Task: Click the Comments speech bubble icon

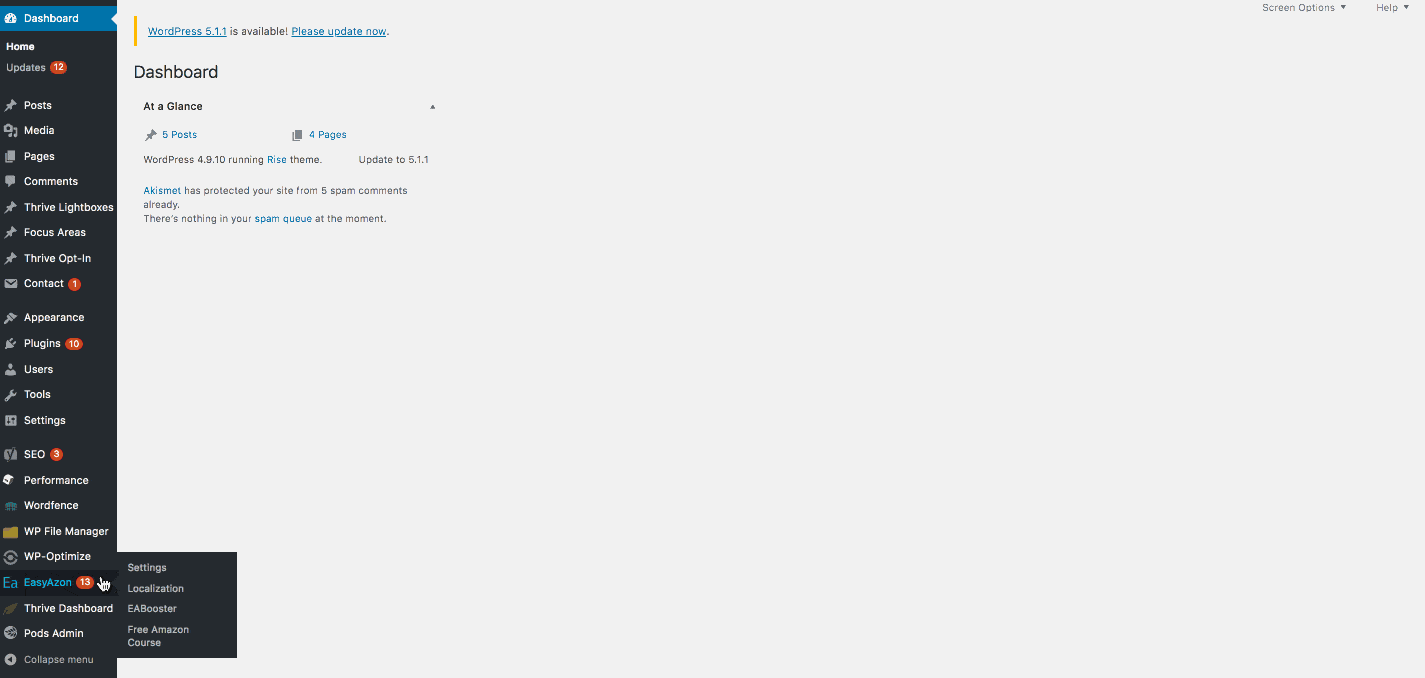Action: 11,181
